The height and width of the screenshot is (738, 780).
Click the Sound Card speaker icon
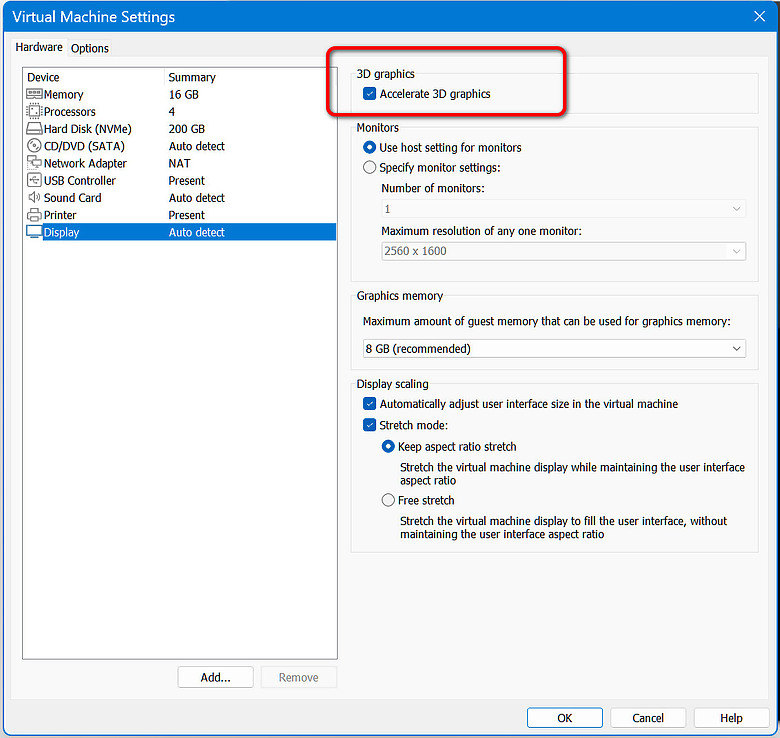point(34,197)
